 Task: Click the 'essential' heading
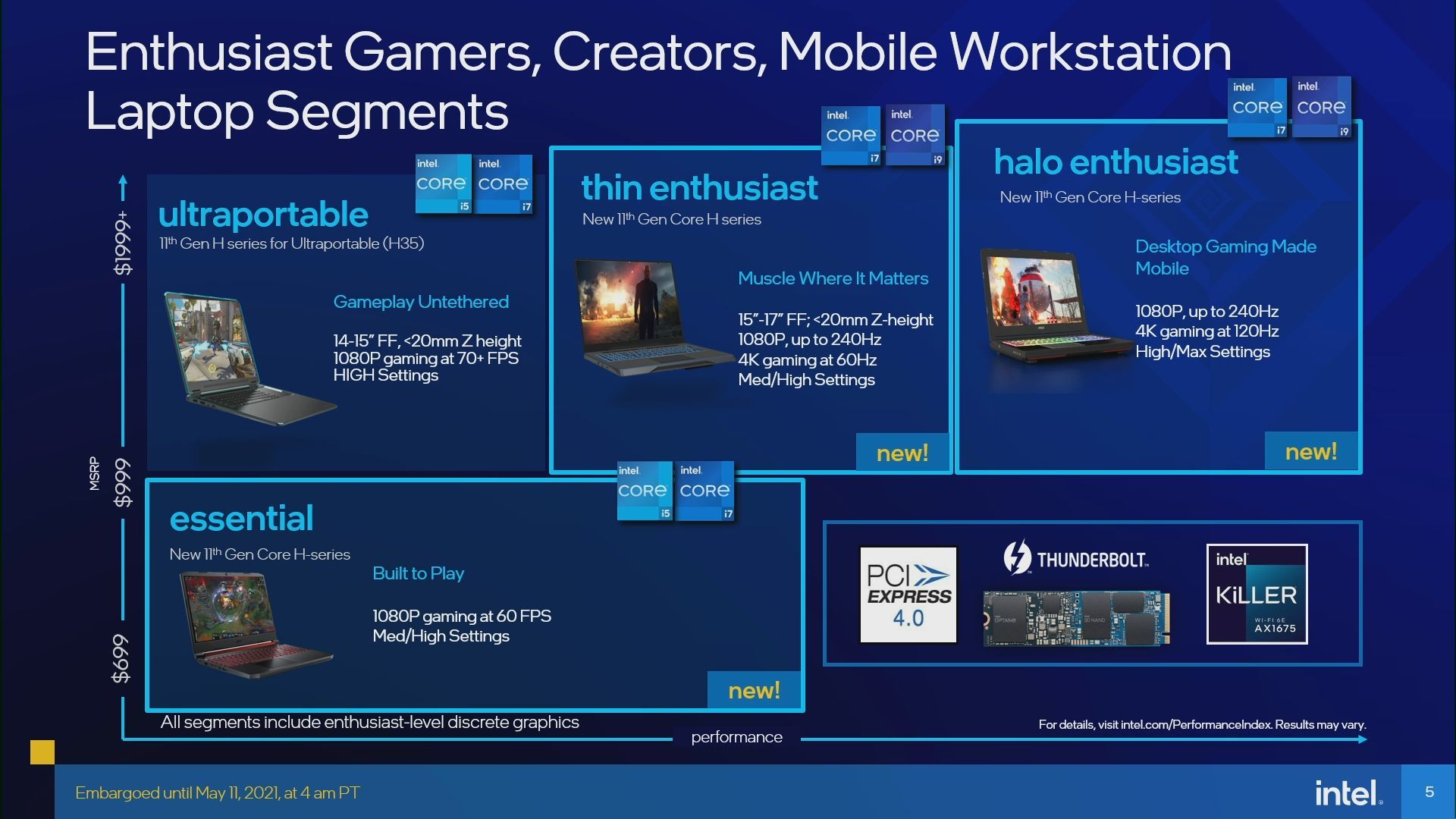tap(241, 519)
